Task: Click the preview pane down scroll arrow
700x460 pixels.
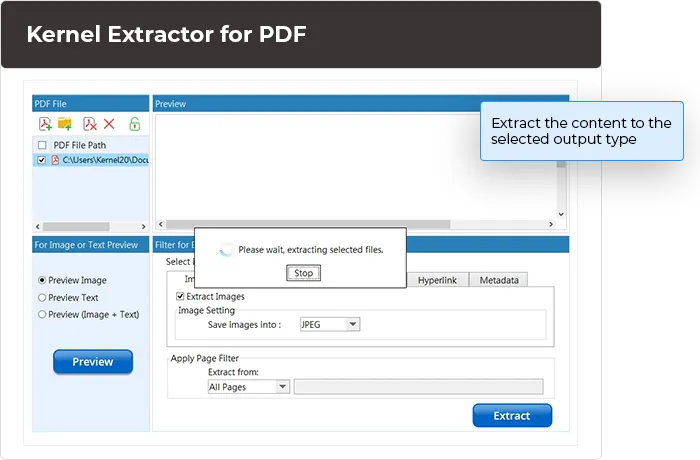Action: tap(561, 214)
